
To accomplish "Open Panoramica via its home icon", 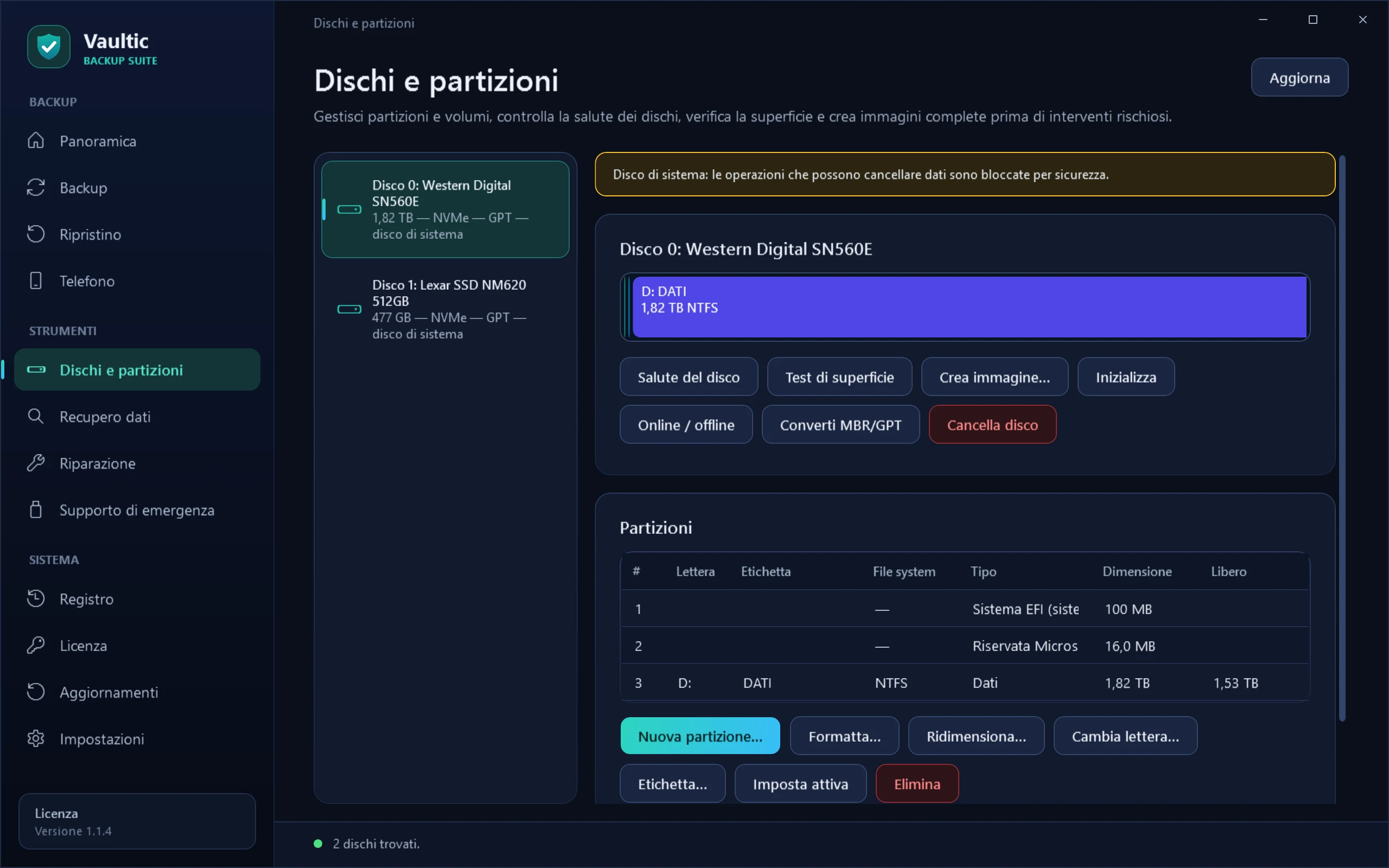I will pyautogui.click(x=36, y=141).
